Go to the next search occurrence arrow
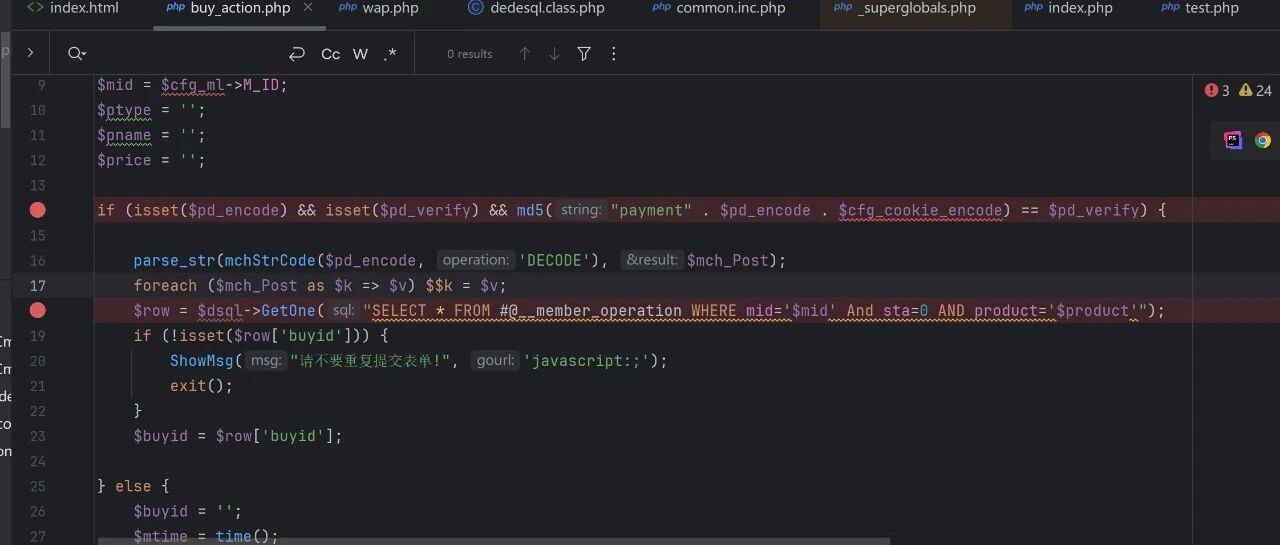 pyautogui.click(x=554, y=54)
